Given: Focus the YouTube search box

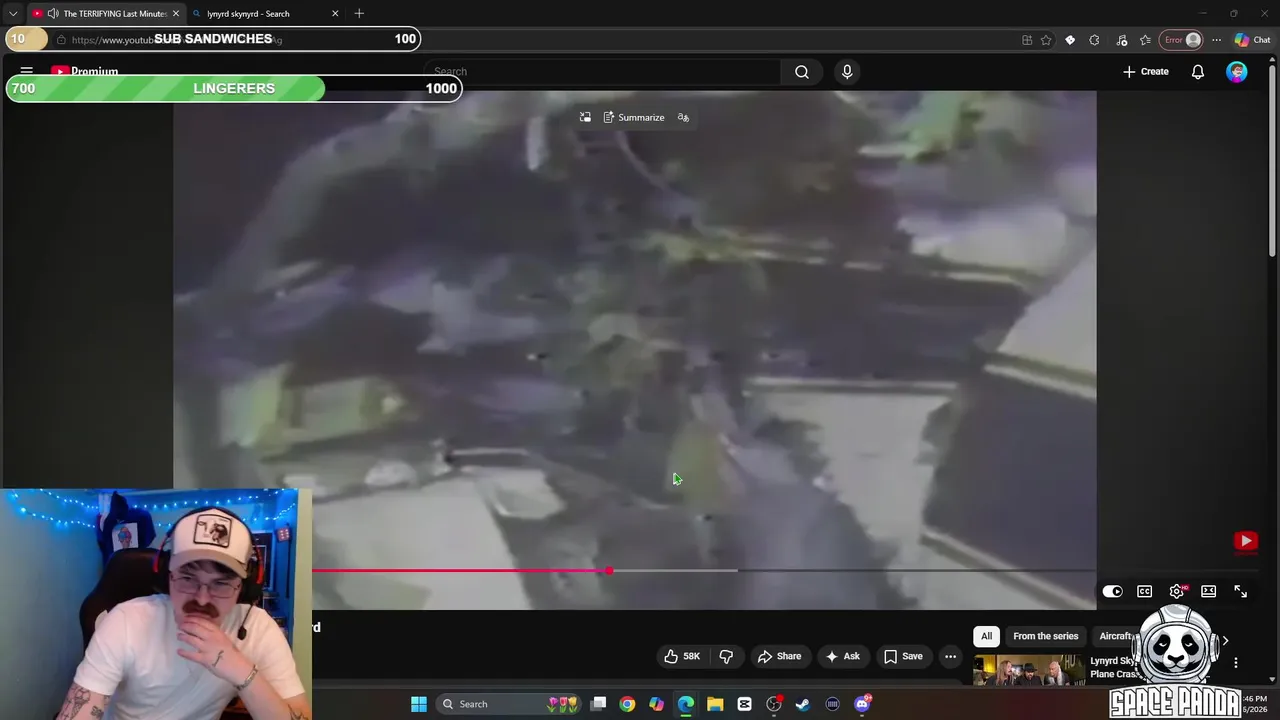Looking at the screenshot, I should coord(602,71).
